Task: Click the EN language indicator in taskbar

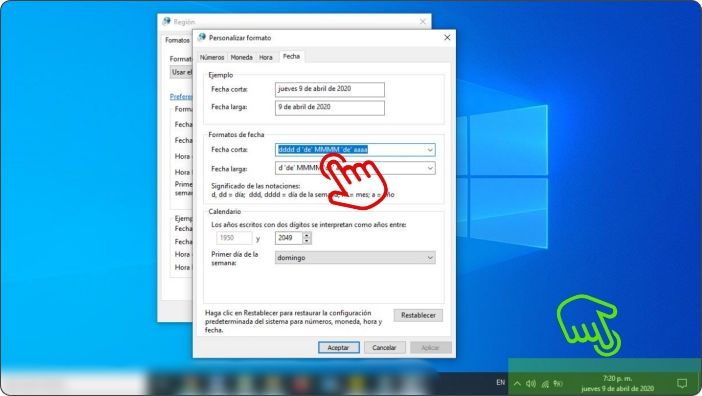Action: pyautogui.click(x=501, y=383)
